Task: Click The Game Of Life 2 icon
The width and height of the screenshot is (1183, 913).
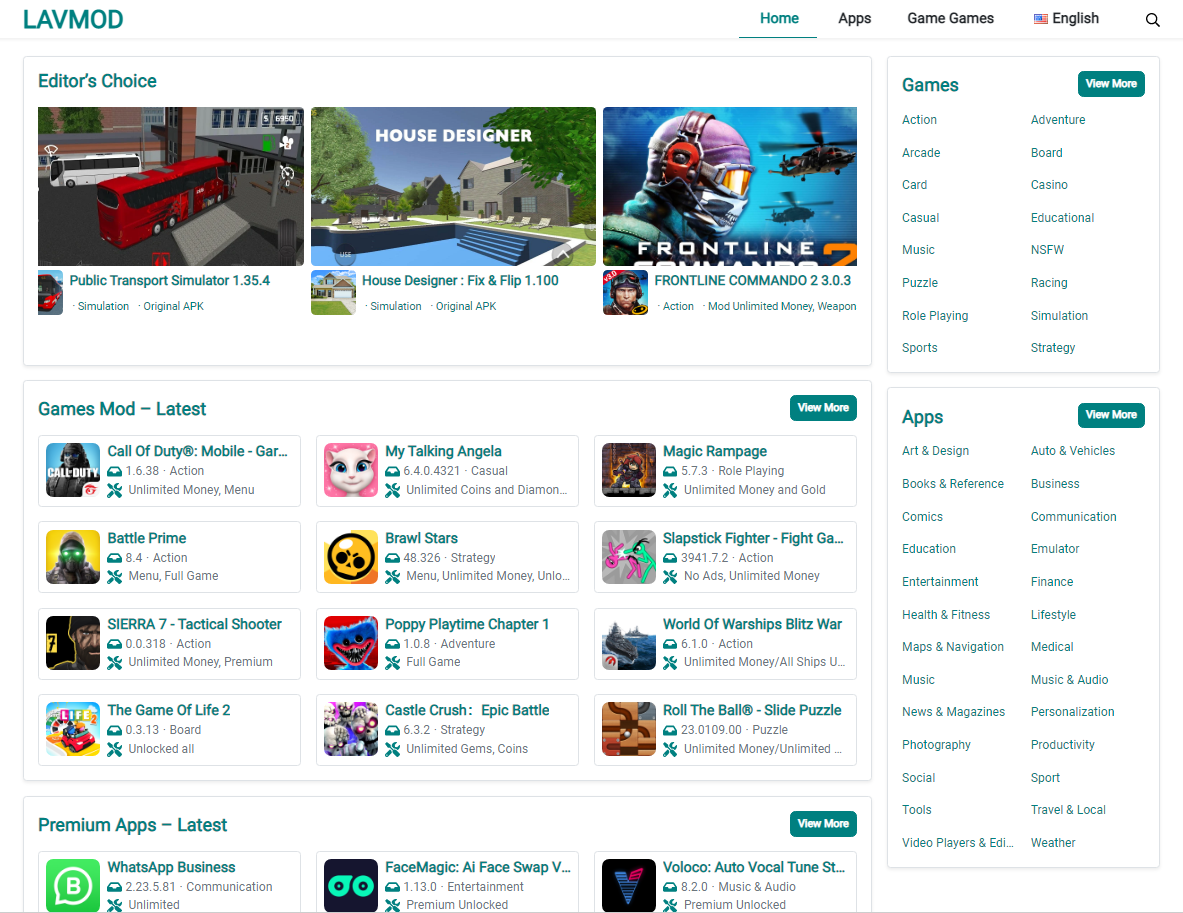Action: (73, 729)
